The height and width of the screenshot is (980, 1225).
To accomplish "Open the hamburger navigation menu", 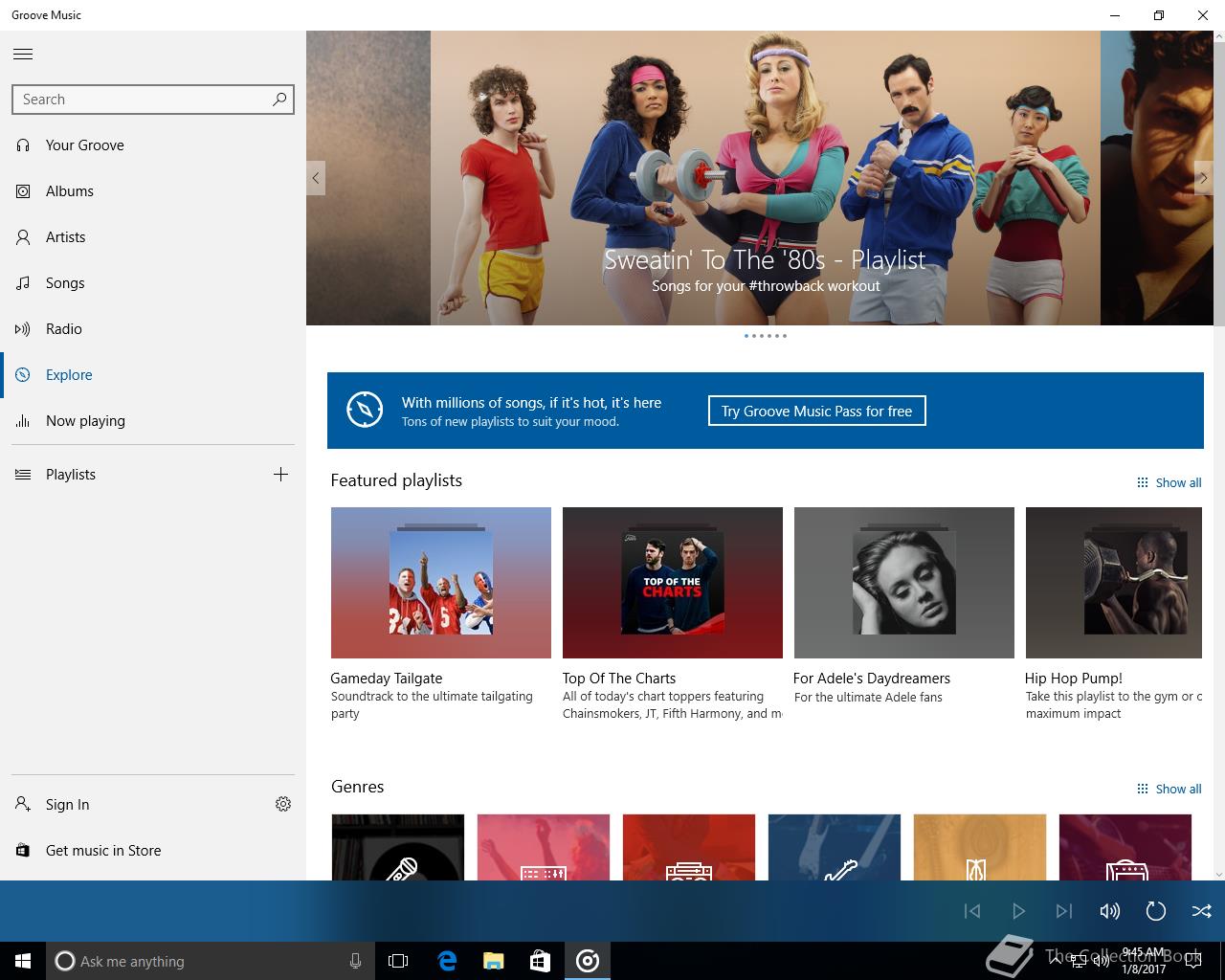I will pos(23,55).
